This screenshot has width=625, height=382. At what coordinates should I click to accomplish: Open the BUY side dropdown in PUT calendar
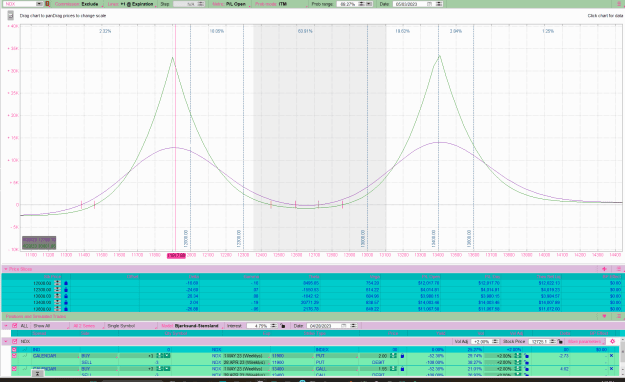pos(99,356)
